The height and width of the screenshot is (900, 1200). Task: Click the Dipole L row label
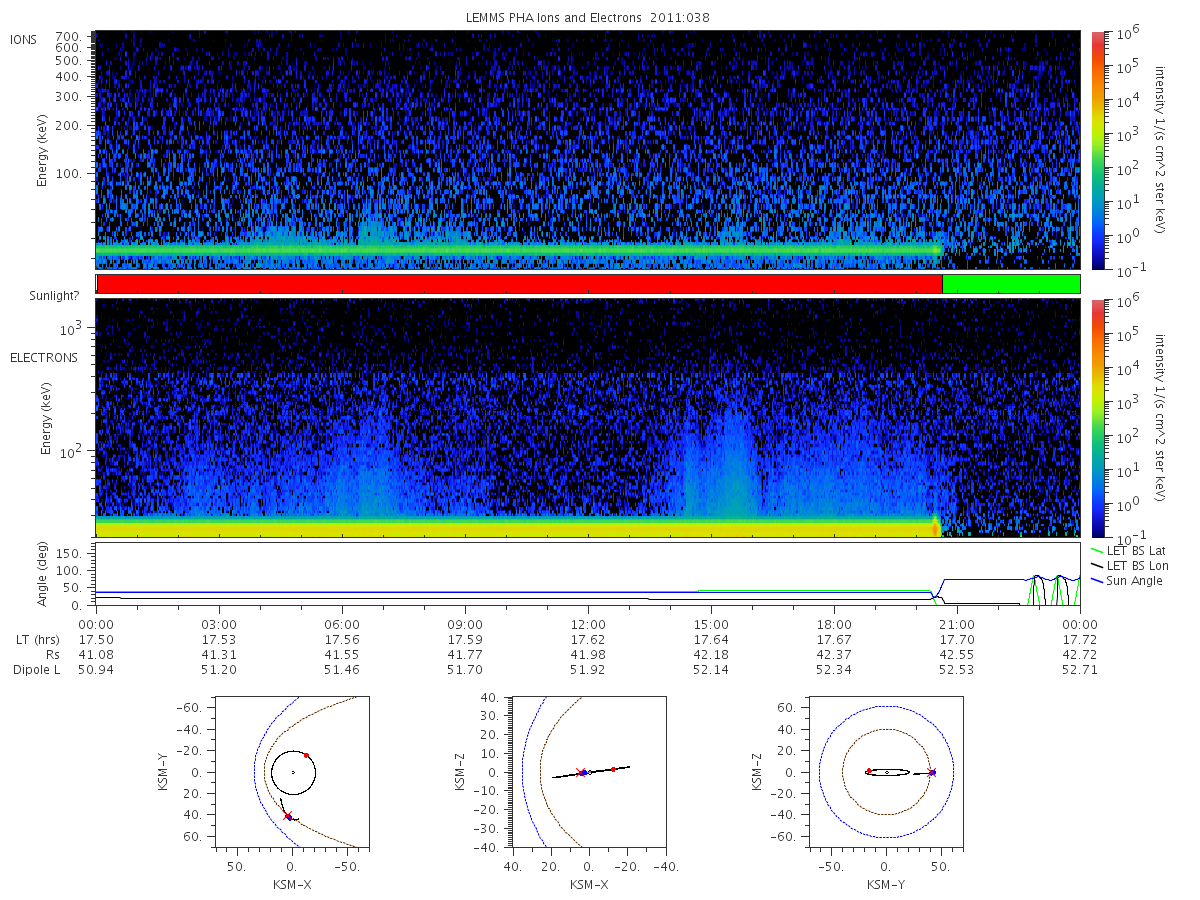tap(37, 669)
